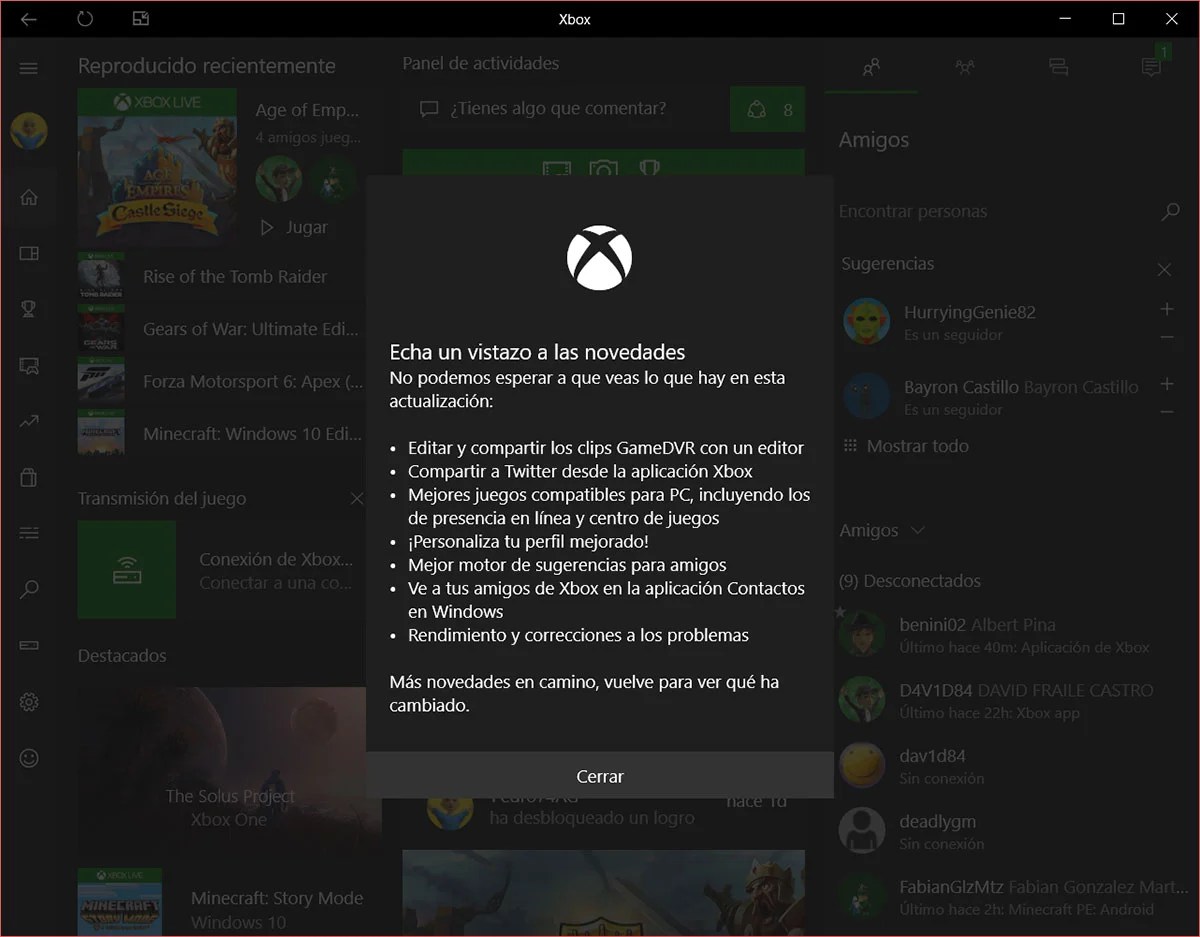Open feedback with the smiley icon

tap(28, 758)
